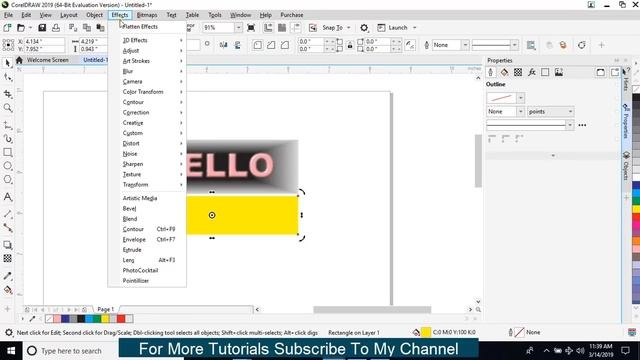Select the Ellipse tool
Screen dimensions: 640x360
coord(7,166)
